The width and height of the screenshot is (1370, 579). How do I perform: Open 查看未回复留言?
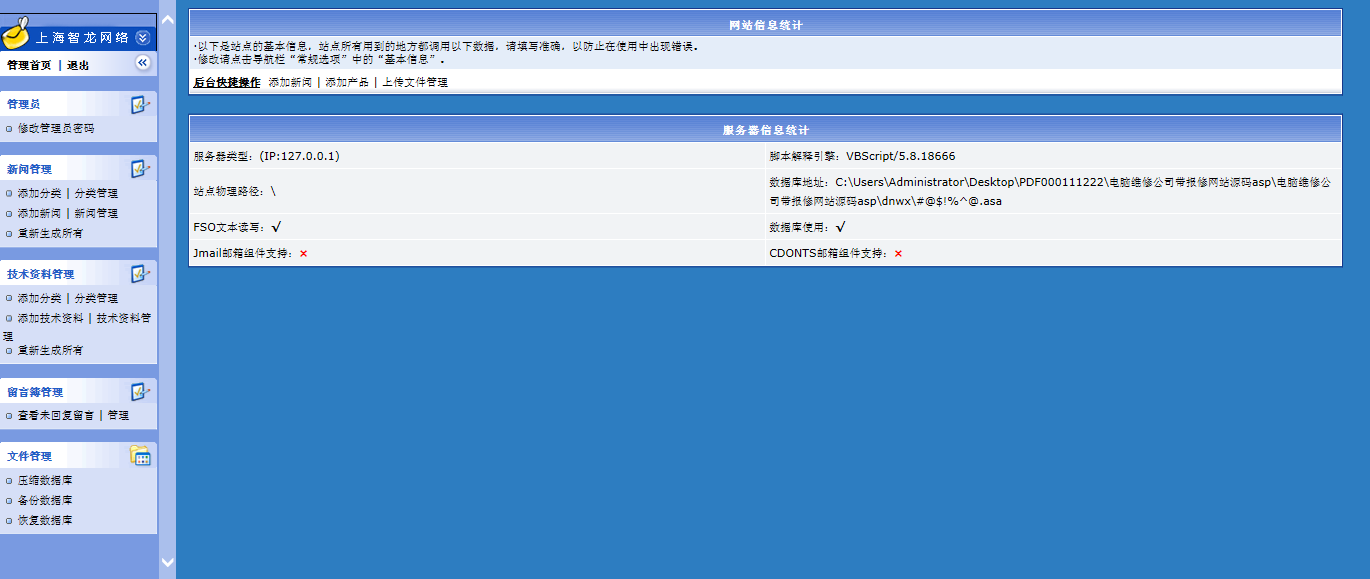click(x=56, y=415)
